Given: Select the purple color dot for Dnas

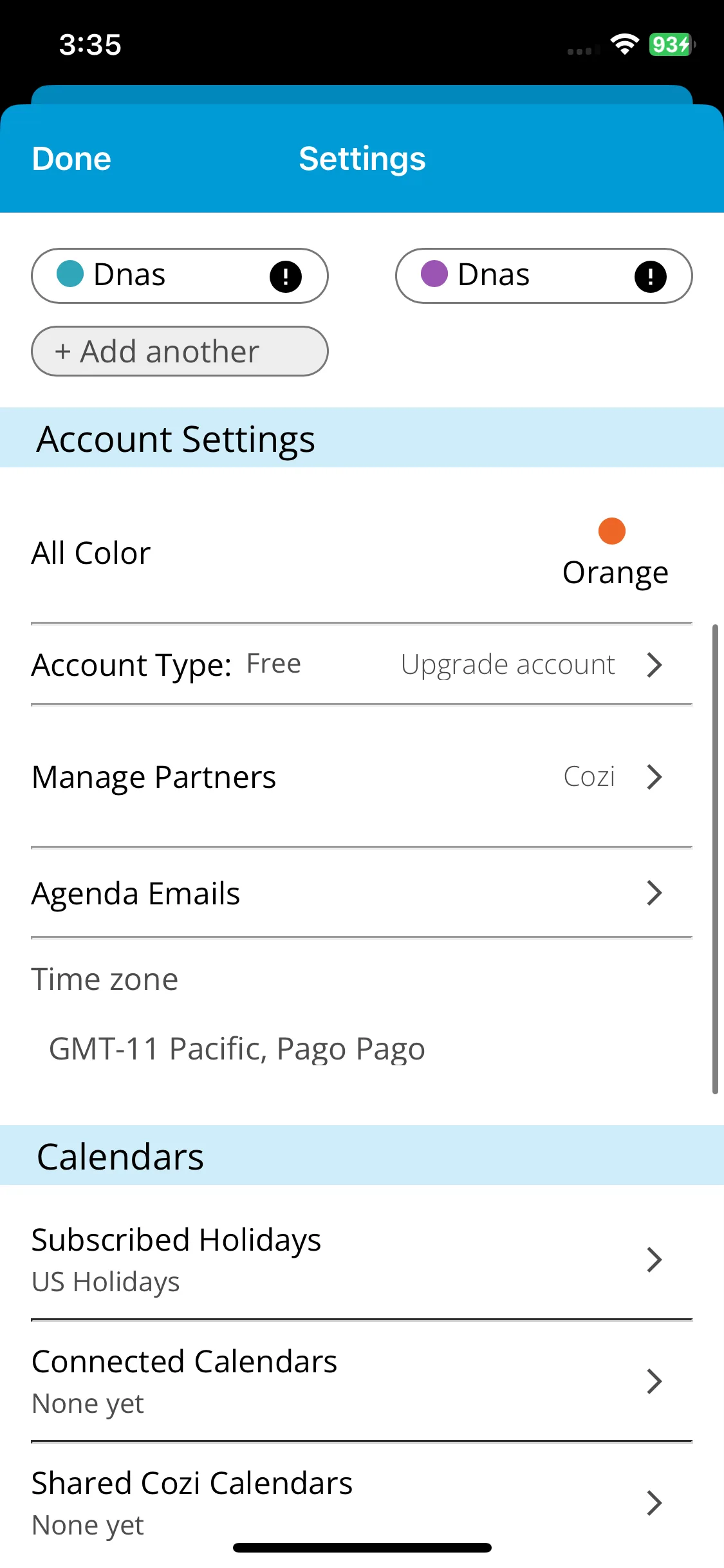Looking at the screenshot, I should click(434, 274).
